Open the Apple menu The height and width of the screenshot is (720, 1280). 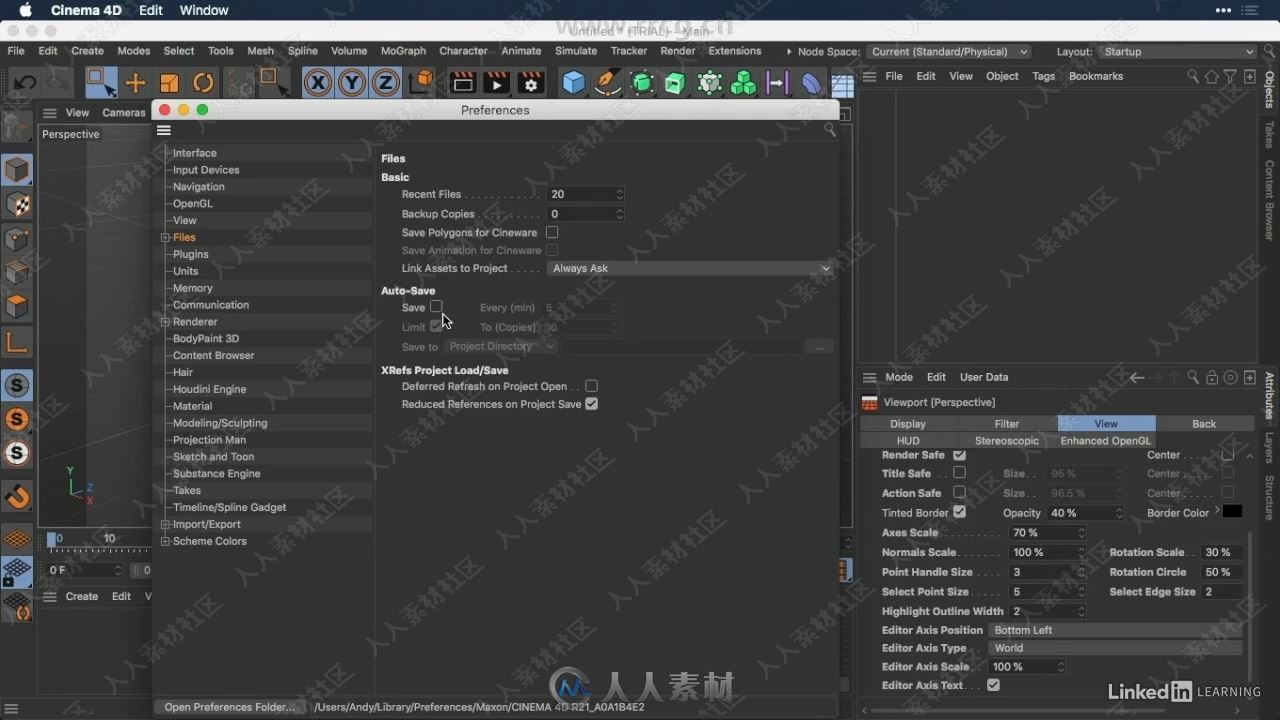[26, 10]
